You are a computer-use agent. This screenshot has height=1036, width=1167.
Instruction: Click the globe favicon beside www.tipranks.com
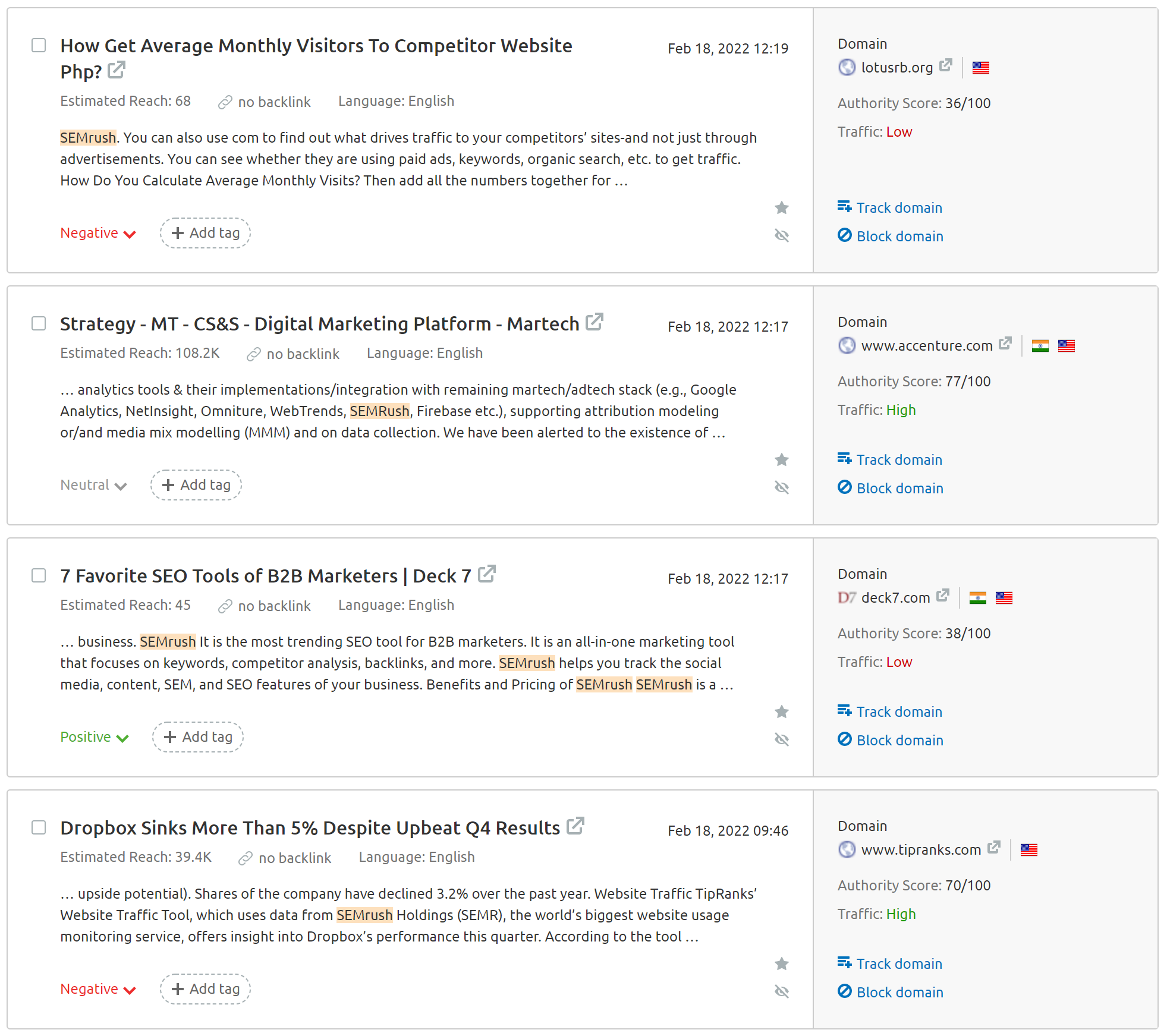tap(847, 849)
